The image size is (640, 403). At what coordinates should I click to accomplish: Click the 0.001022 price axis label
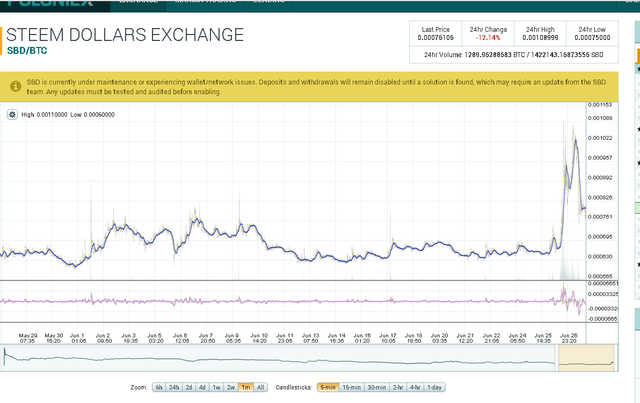600,138
